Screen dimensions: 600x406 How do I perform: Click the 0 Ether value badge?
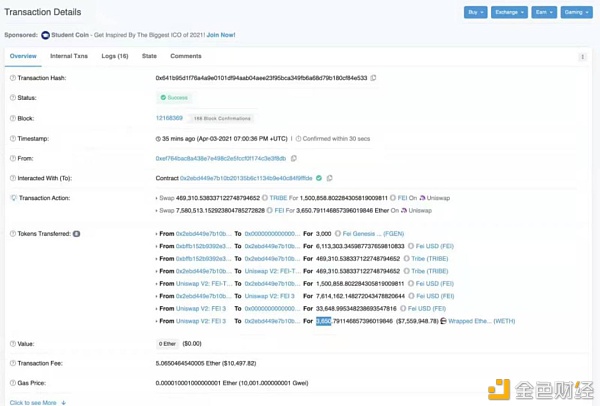click(x=168, y=344)
